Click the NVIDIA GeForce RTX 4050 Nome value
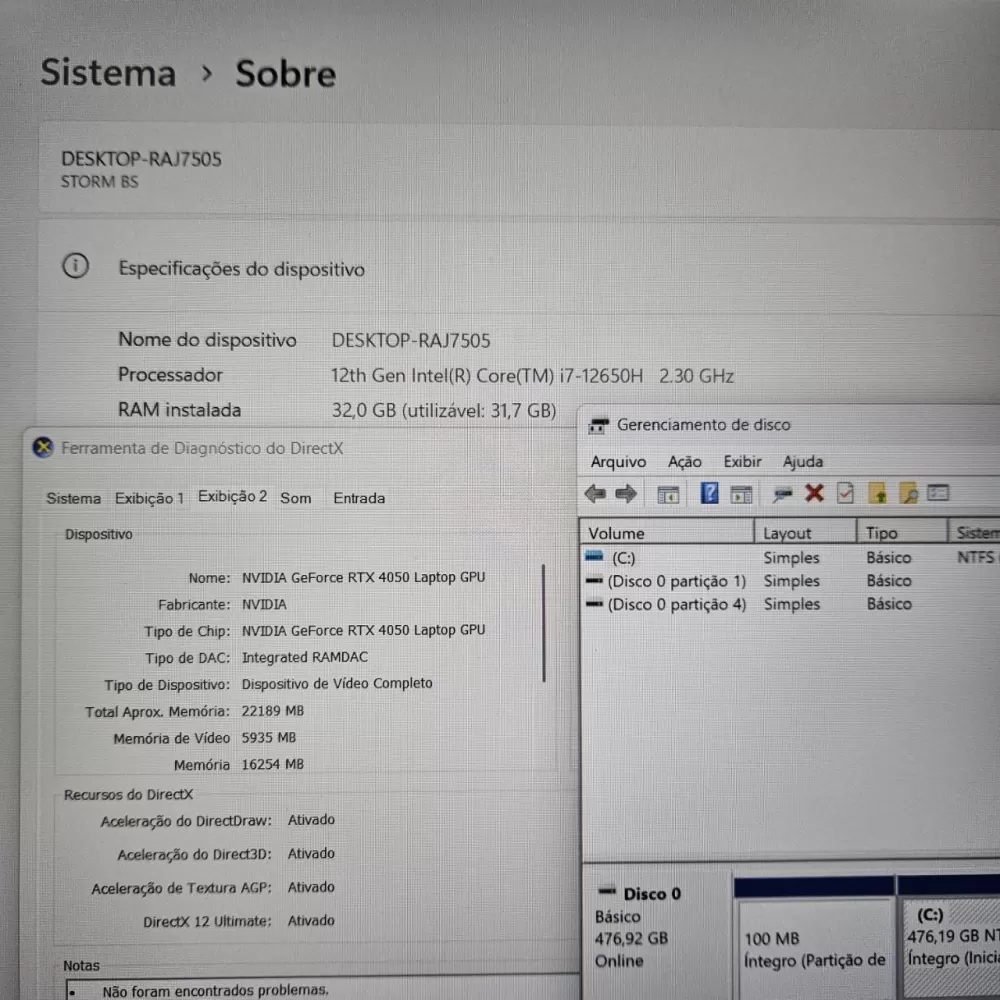 (364, 577)
